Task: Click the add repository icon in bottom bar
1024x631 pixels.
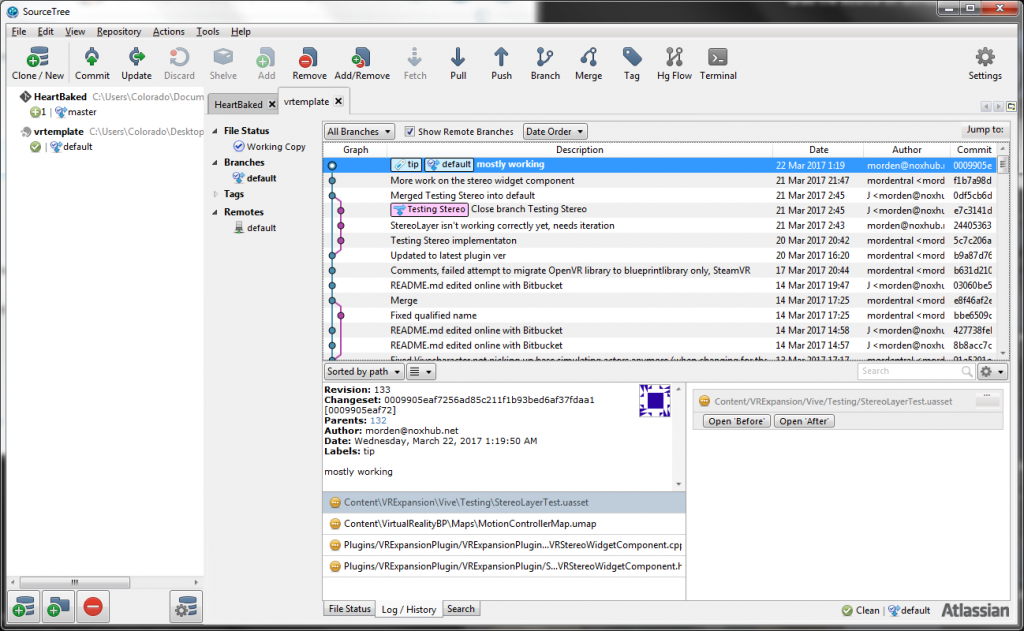Action: [24, 607]
